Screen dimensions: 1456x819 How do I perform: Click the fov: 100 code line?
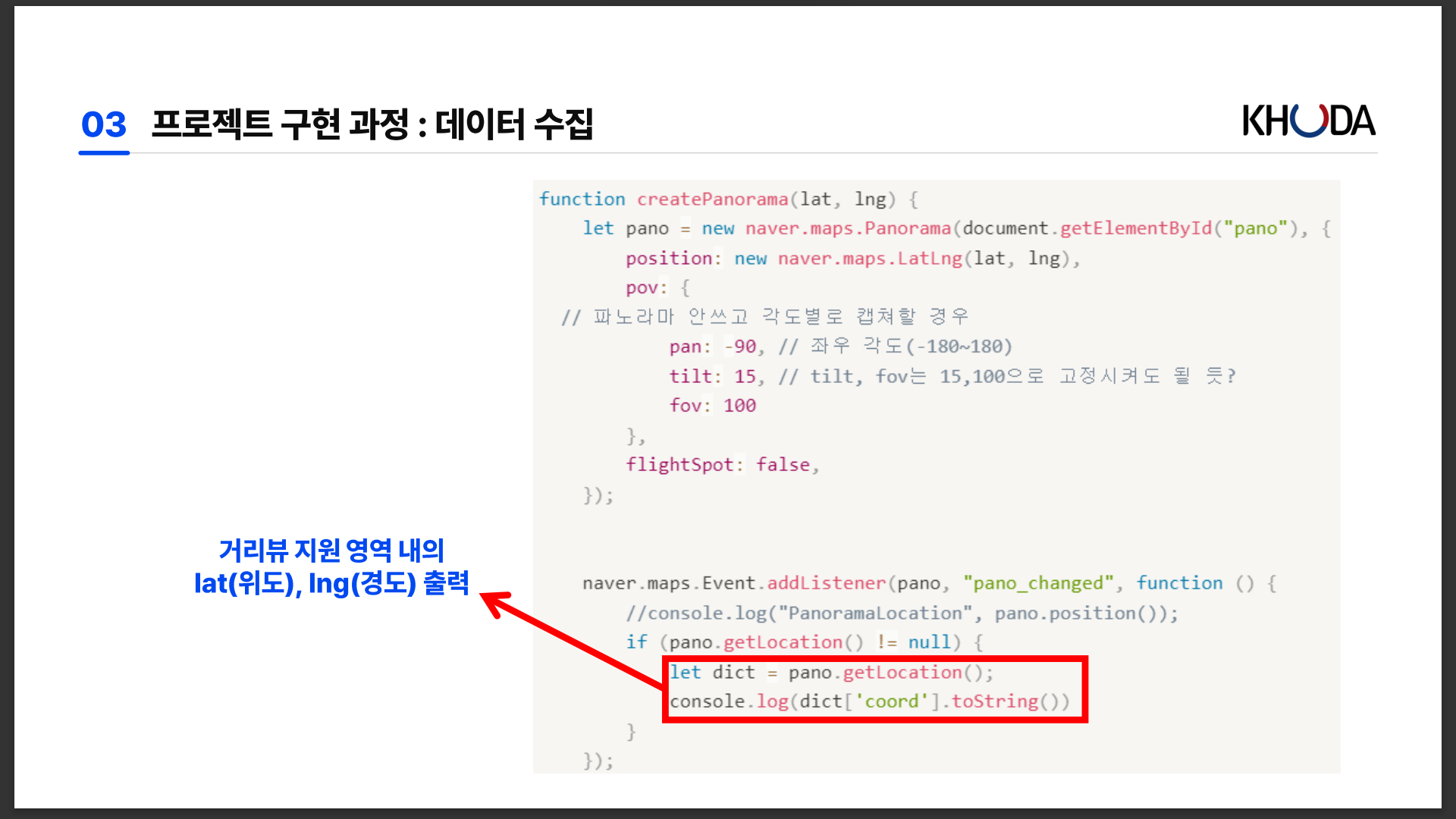coord(712,406)
